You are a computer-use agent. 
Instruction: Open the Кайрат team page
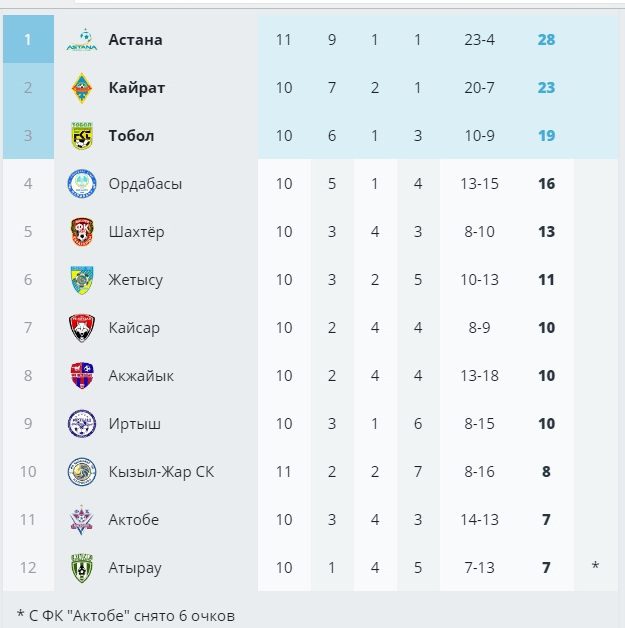point(136,88)
